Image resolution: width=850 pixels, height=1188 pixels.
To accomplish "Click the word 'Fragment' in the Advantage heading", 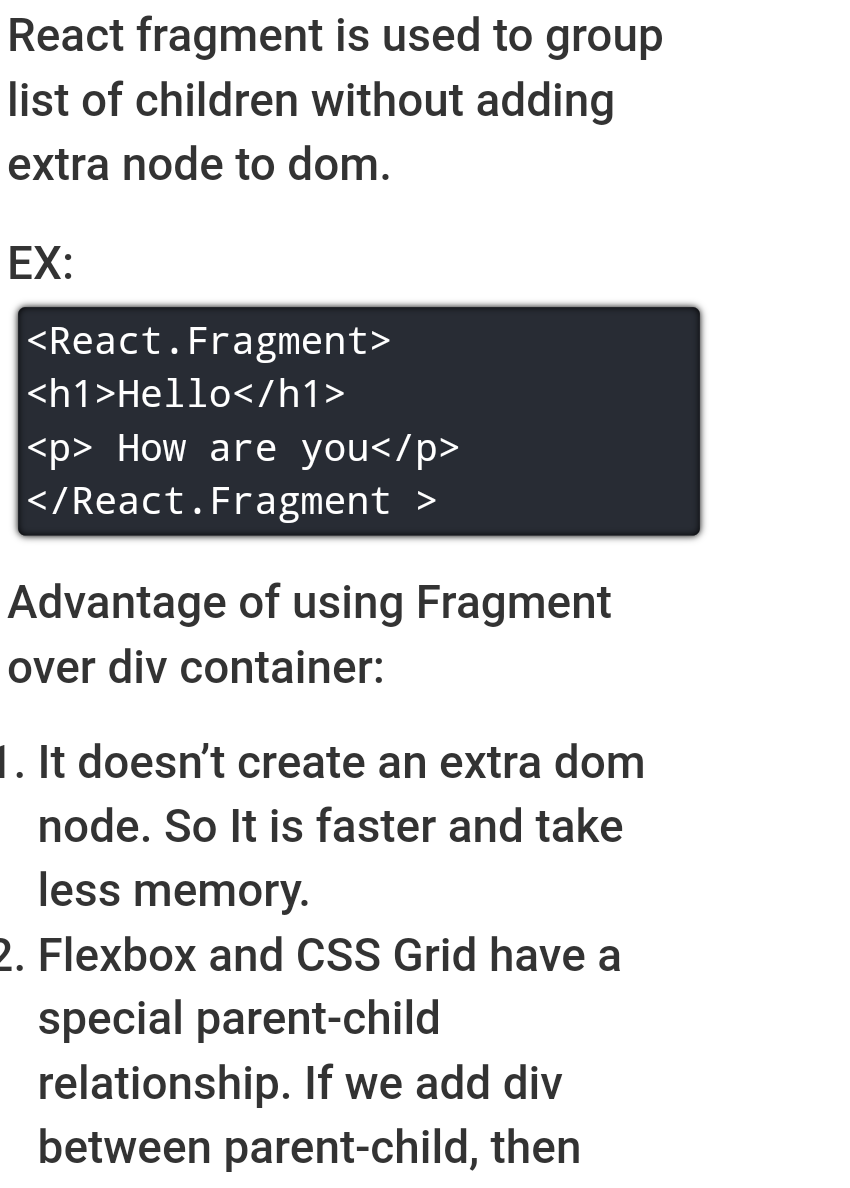I will tap(514, 603).
